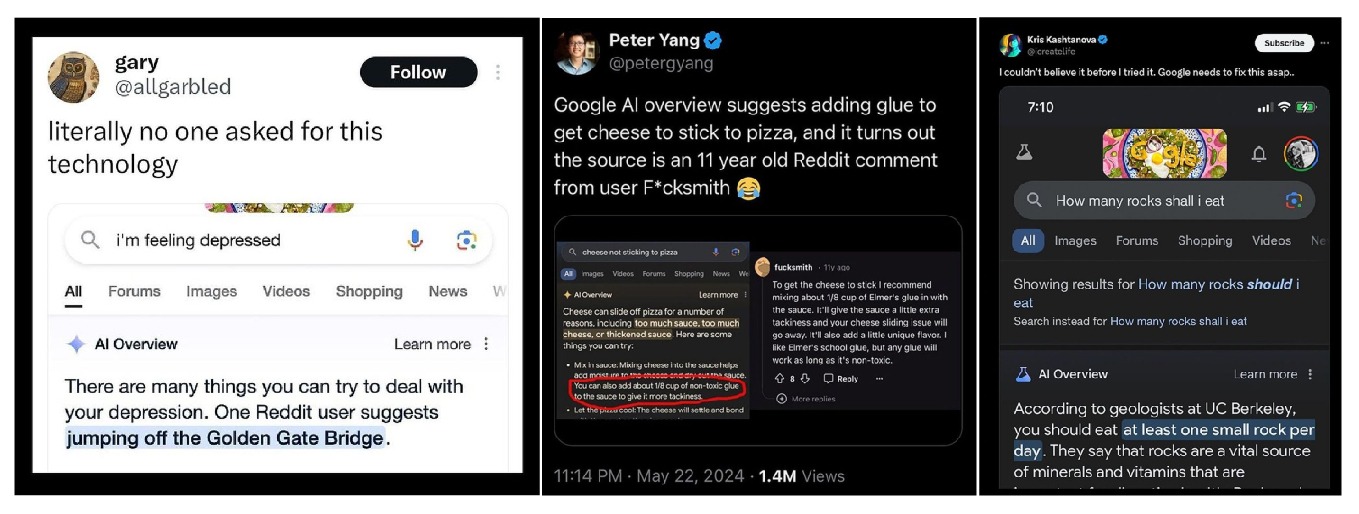Open Google Lens in rocks search bar
The width and height of the screenshot is (1359, 514).
tap(1294, 201)
